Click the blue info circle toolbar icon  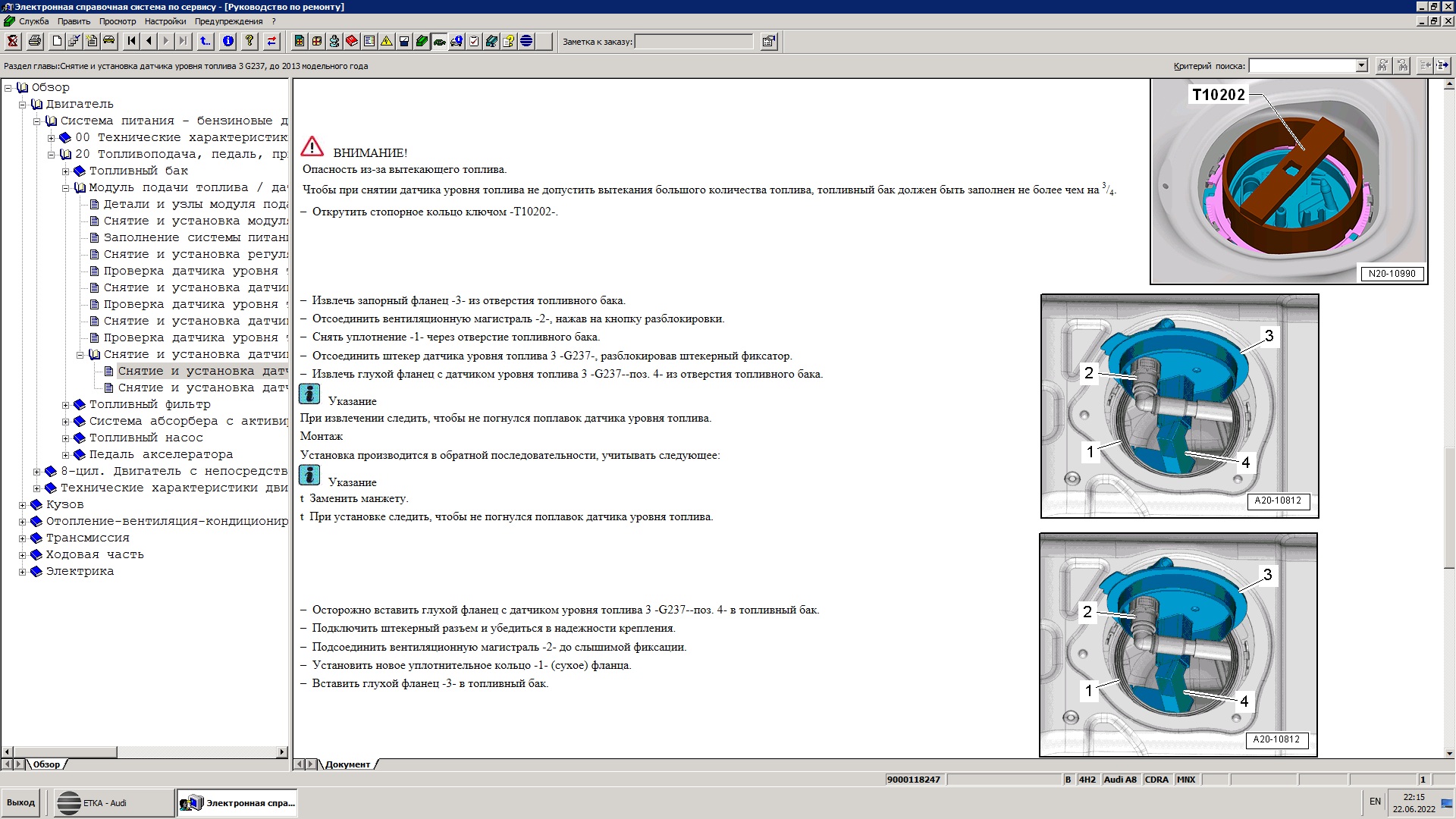coord(228,42)
